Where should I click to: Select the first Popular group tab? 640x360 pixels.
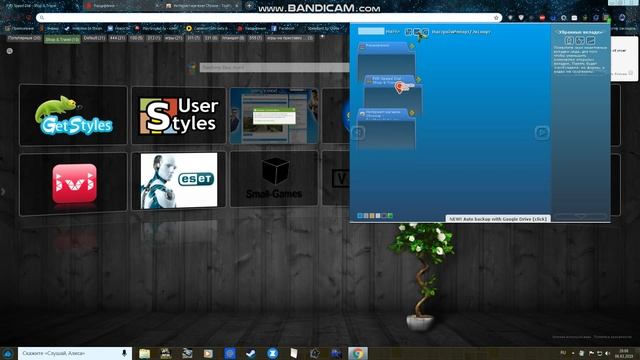coord(24,38)
